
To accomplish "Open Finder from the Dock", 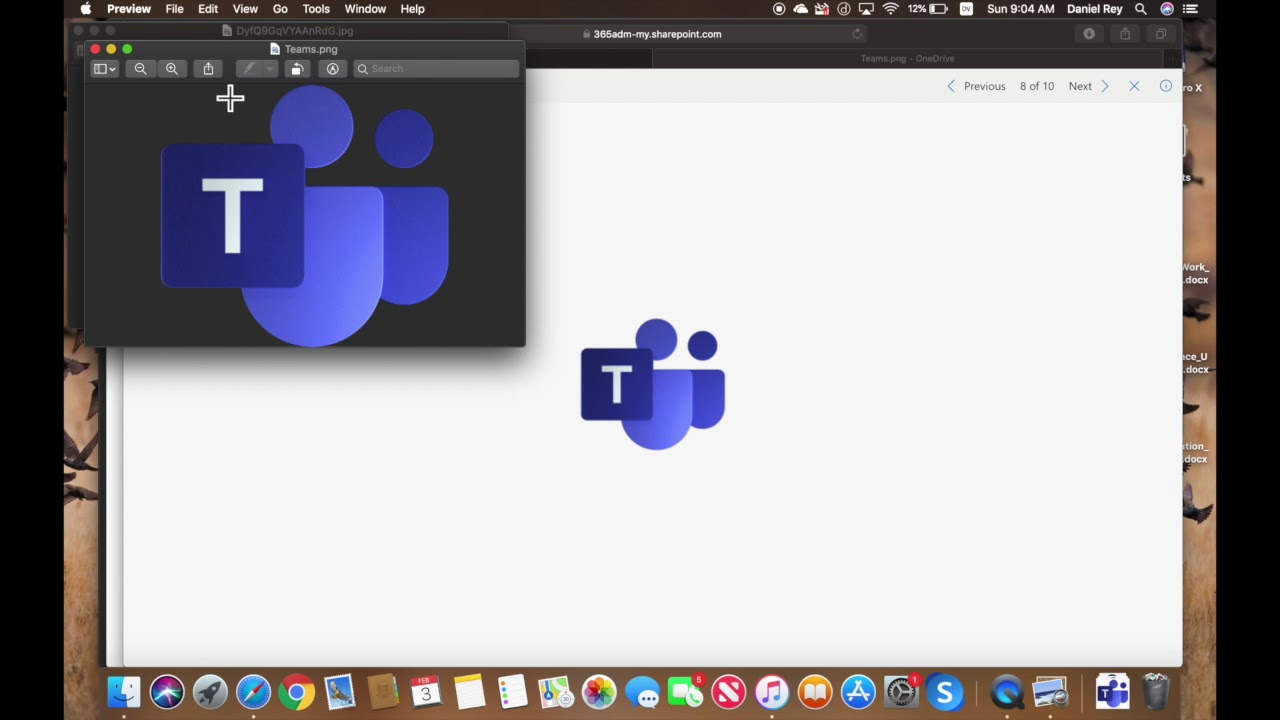I will [124, 691].
